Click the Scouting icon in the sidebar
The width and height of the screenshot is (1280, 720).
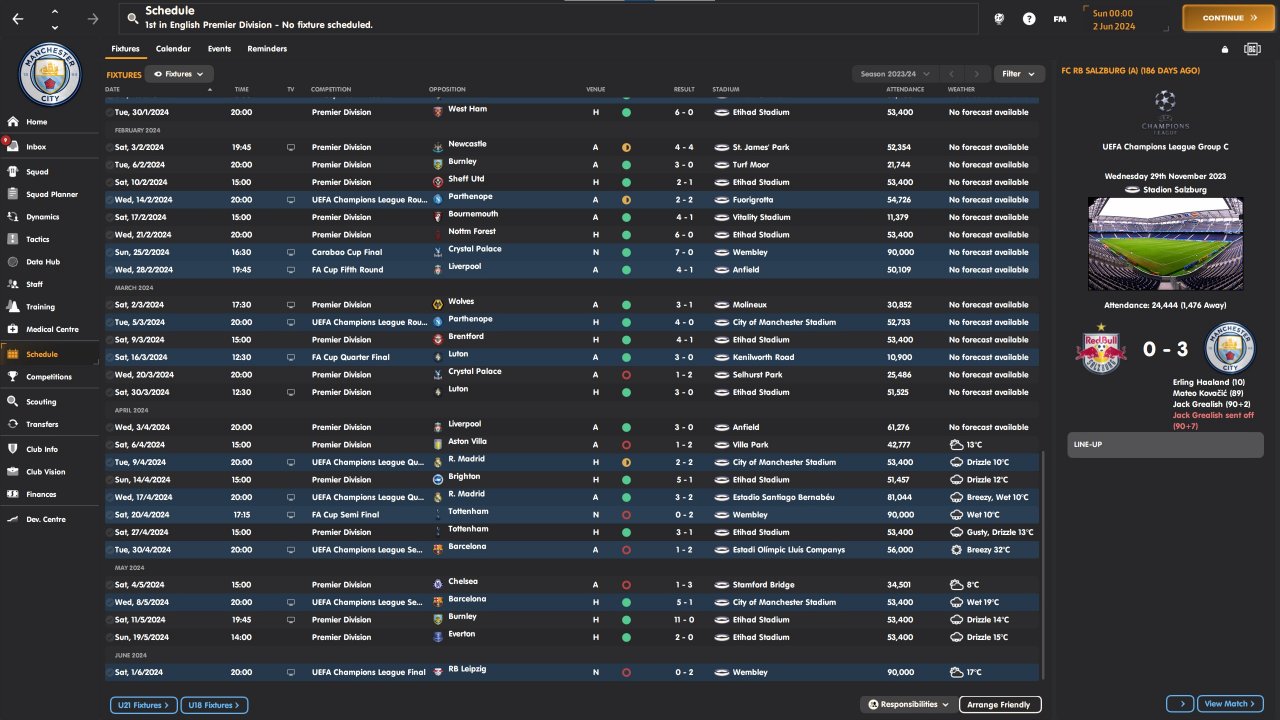[x=13, y=402]
